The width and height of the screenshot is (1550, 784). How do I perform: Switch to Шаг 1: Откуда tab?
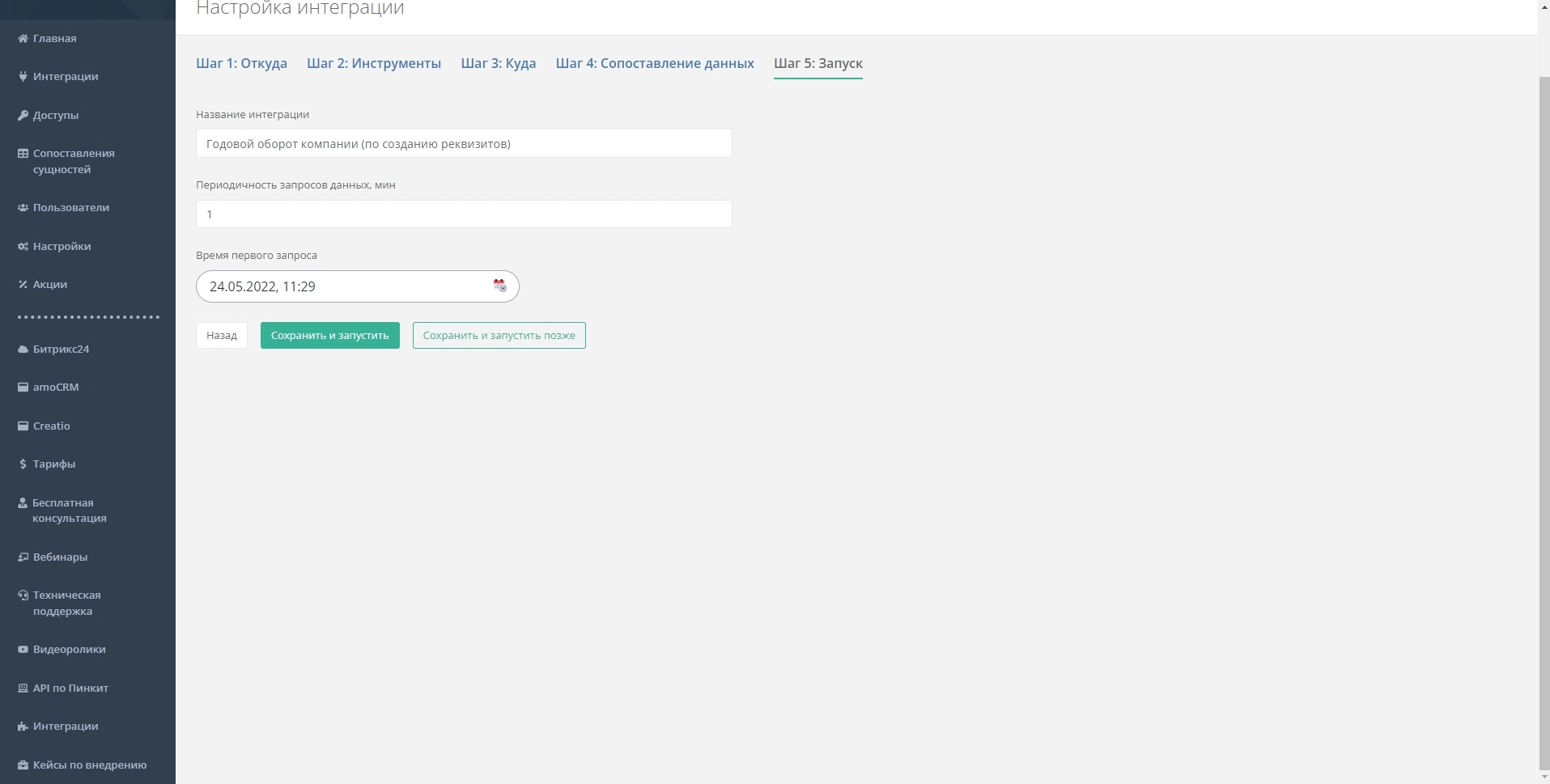pos(241,63)
